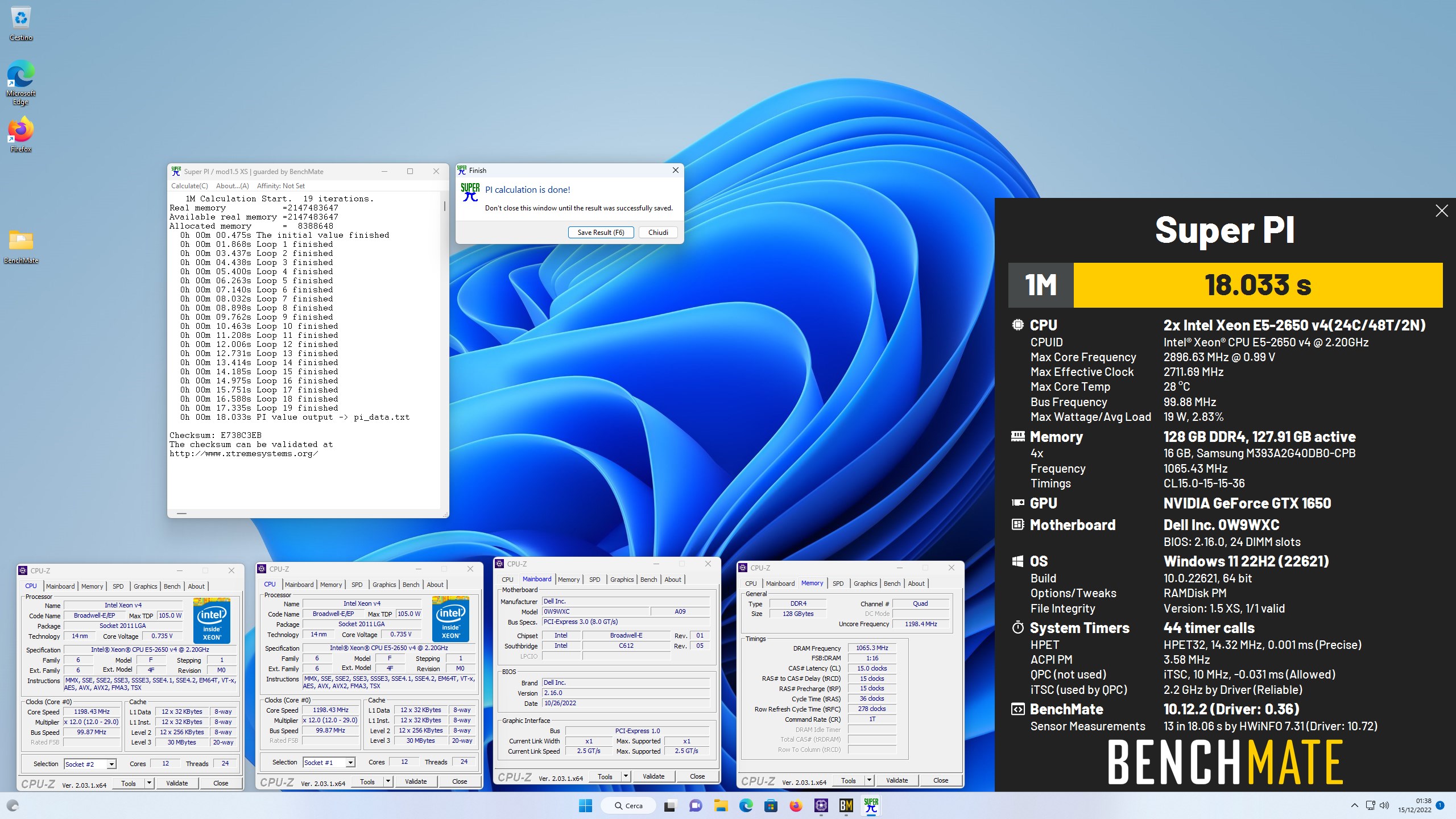
Task: Click the Intel Xeon logo in Socket #2 CPU-Z
Action: coord(212,621)
